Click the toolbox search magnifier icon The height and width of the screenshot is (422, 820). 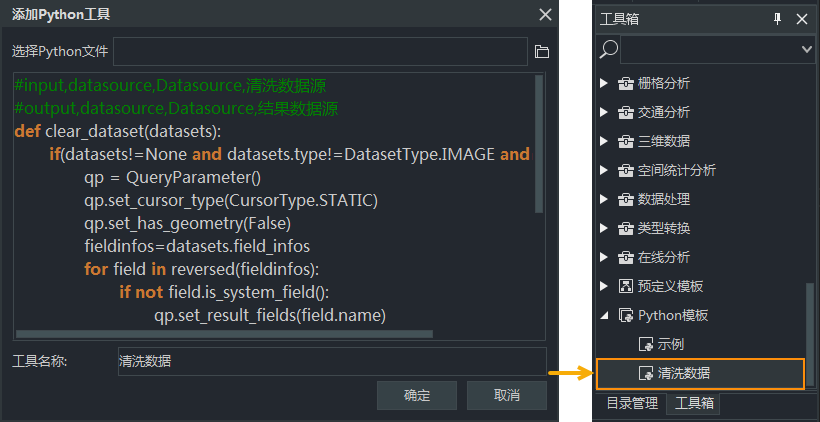coord(608,49)
